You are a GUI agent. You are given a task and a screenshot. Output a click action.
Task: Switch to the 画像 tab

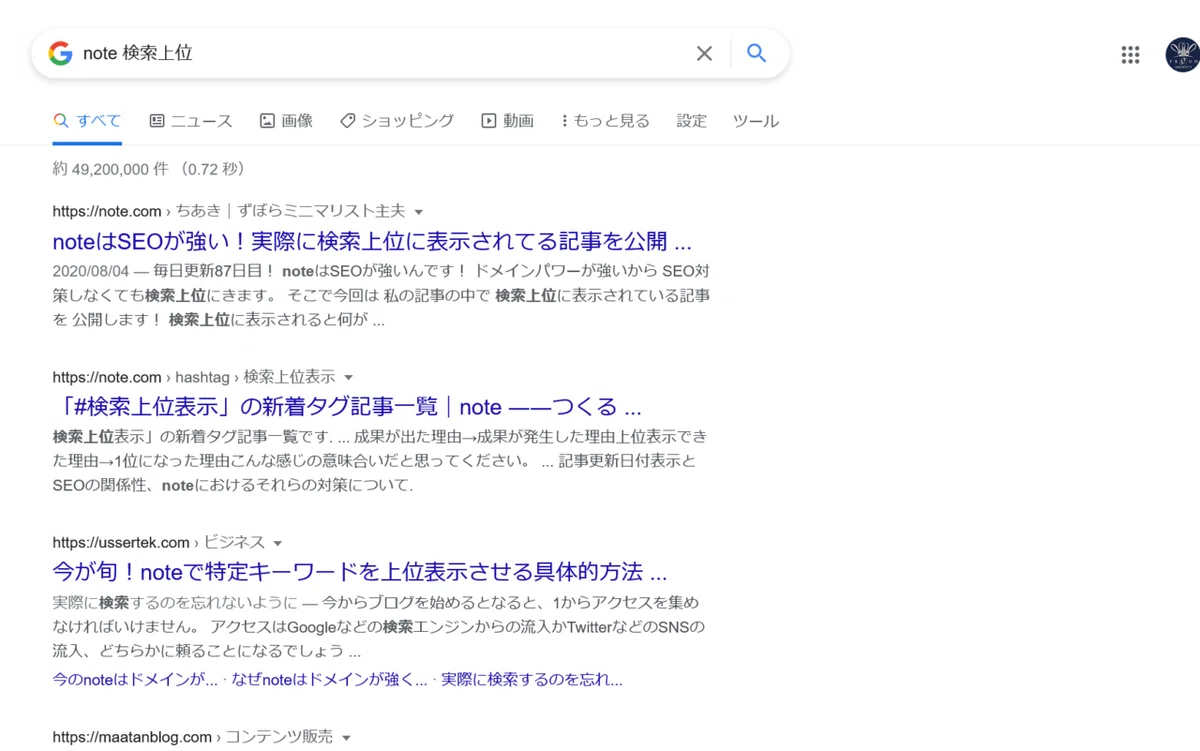point(286,121)
